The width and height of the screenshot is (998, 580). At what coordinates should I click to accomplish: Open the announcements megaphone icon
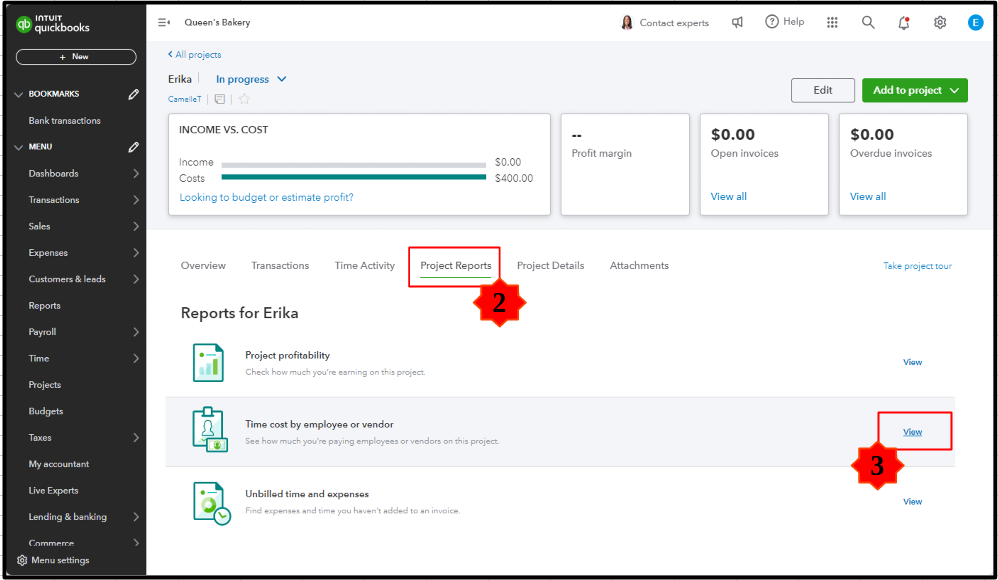point(737,22)
